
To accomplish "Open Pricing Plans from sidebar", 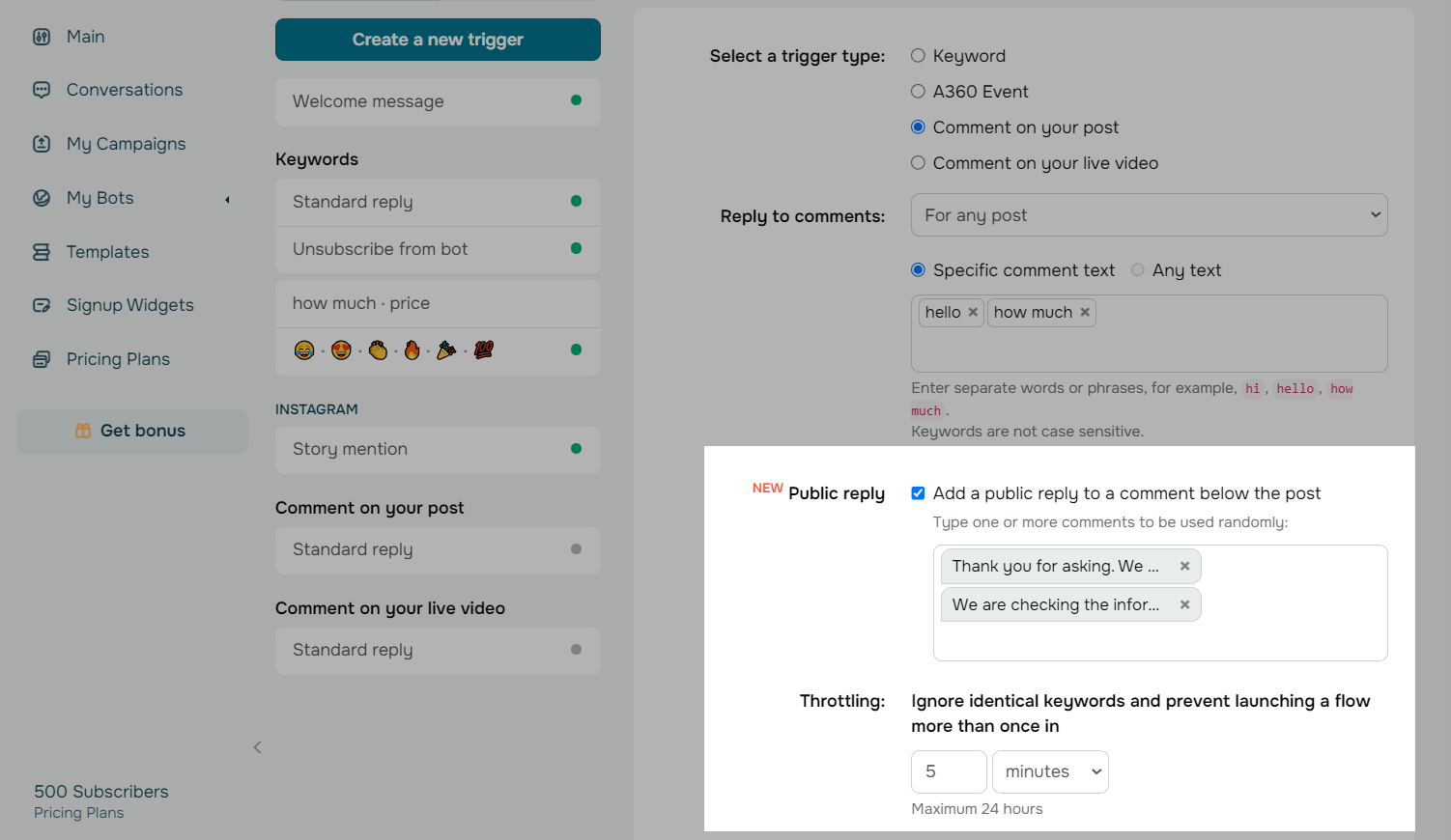I will 117,358.
